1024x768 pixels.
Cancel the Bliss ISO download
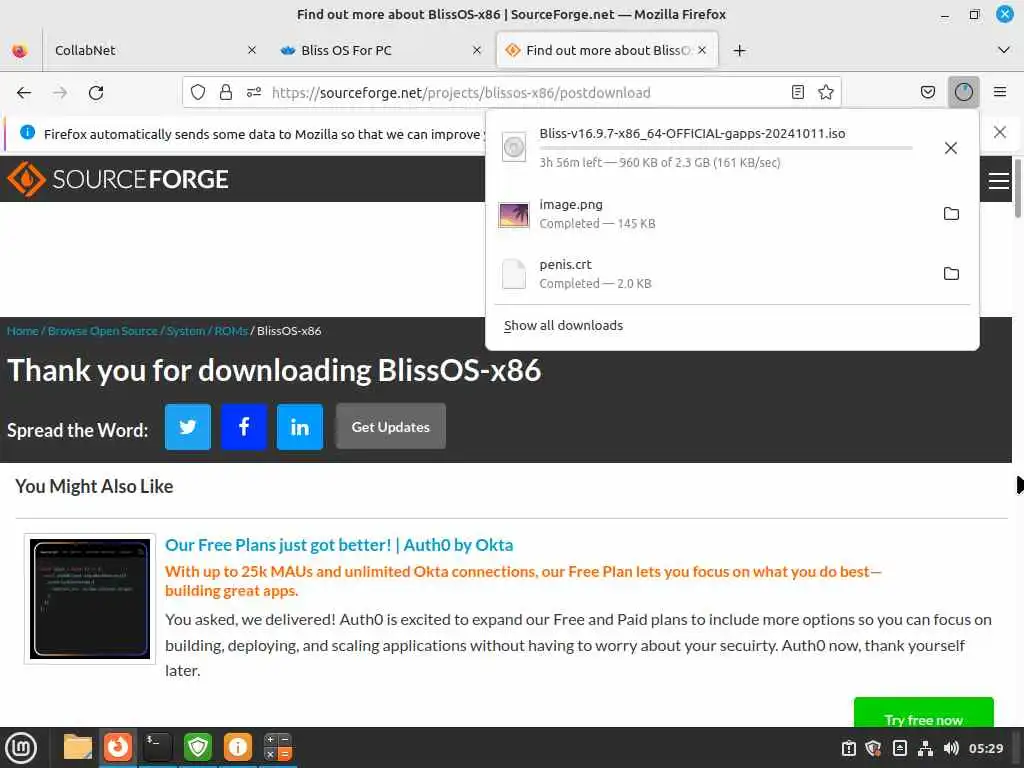coord(951,148)
